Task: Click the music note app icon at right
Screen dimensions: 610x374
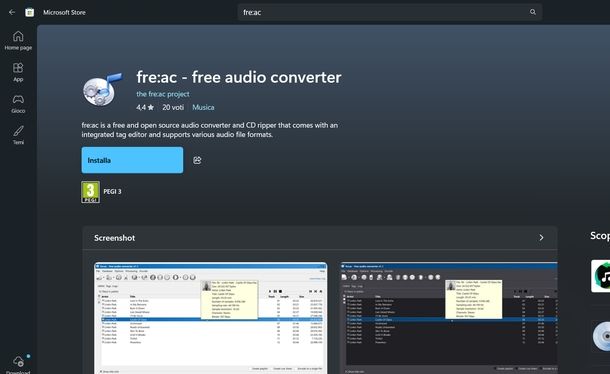Action: pos(601,276)
